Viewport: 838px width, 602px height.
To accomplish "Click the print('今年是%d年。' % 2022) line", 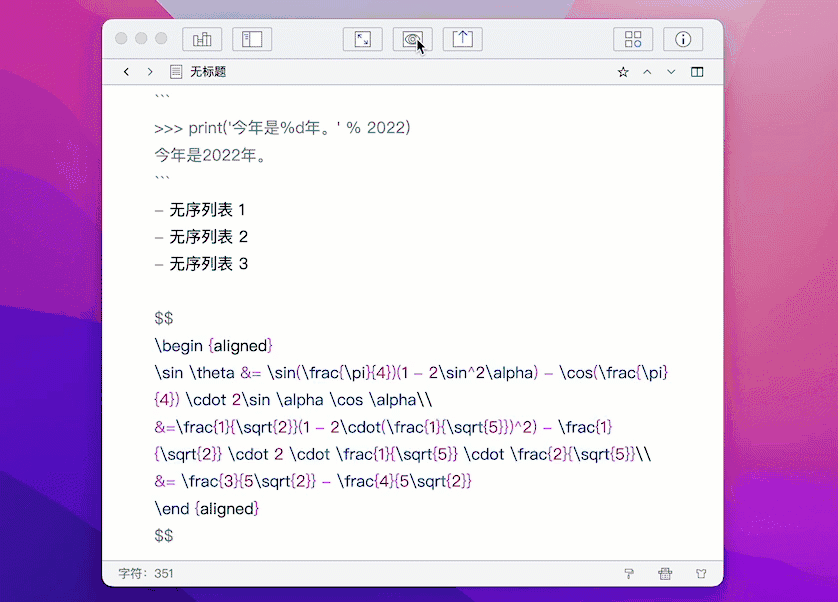I will pyautogui.click(x=282, y=128).
